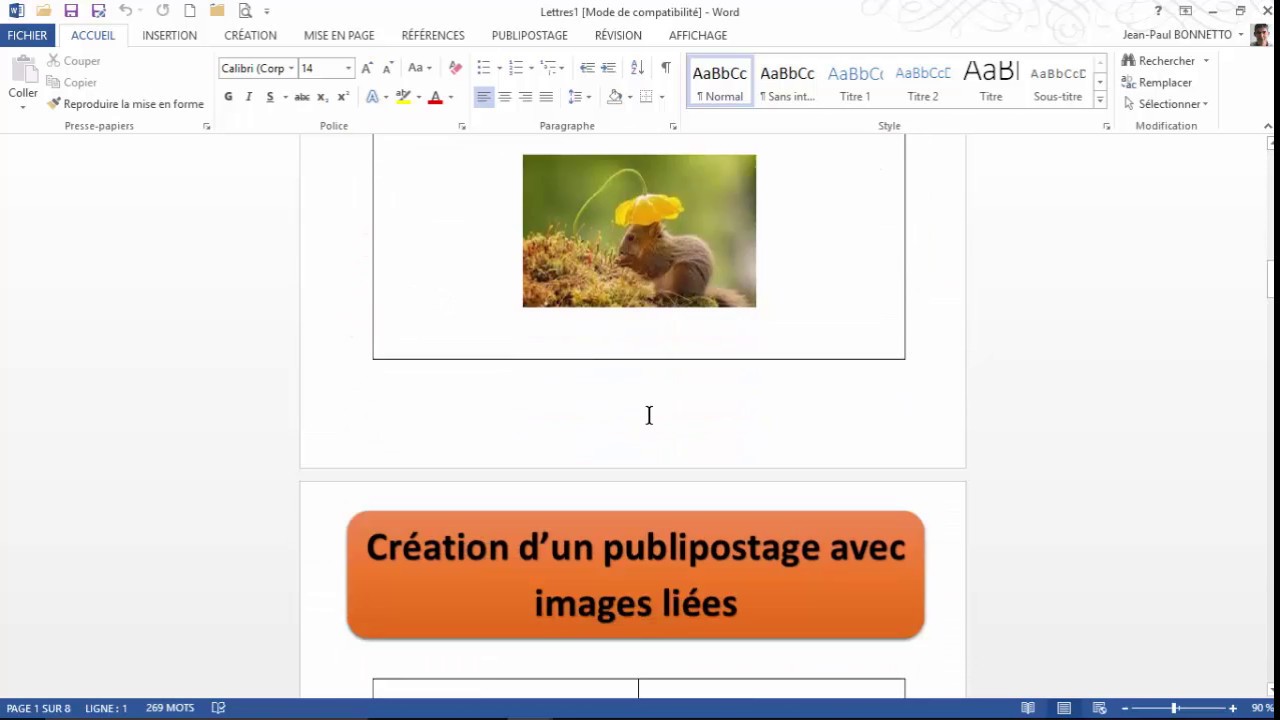Undo the last action

tap(125, 11)
